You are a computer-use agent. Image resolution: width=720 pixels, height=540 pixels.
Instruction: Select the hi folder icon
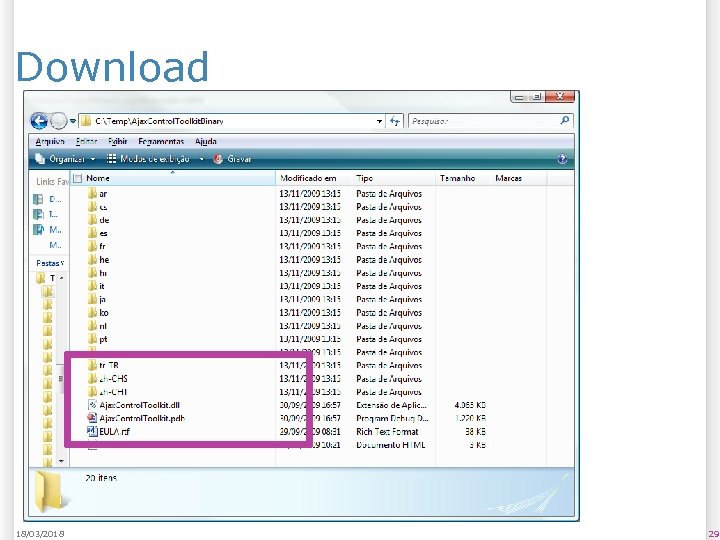[92, 273]
